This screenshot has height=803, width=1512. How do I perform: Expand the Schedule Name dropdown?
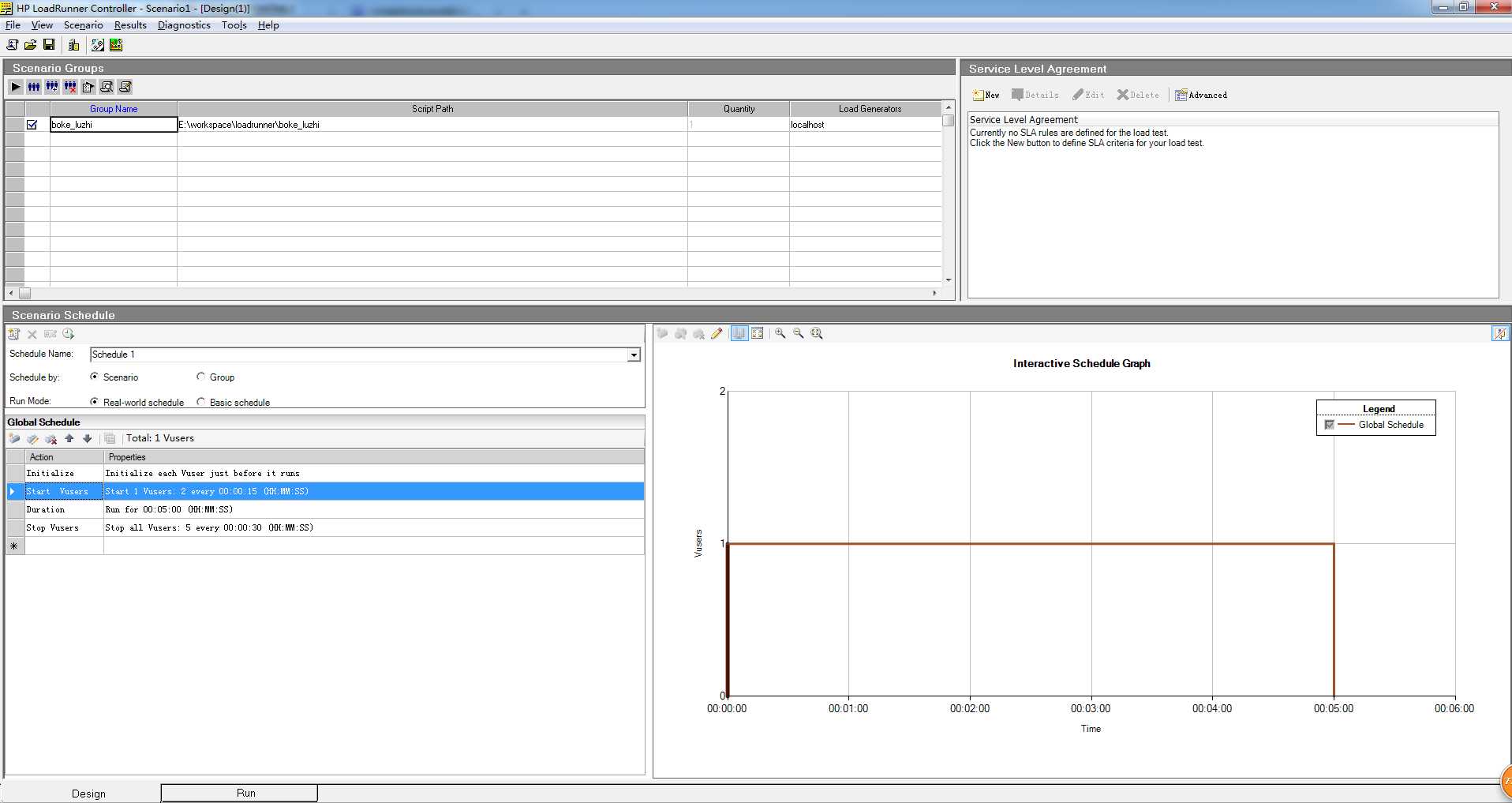634,355
